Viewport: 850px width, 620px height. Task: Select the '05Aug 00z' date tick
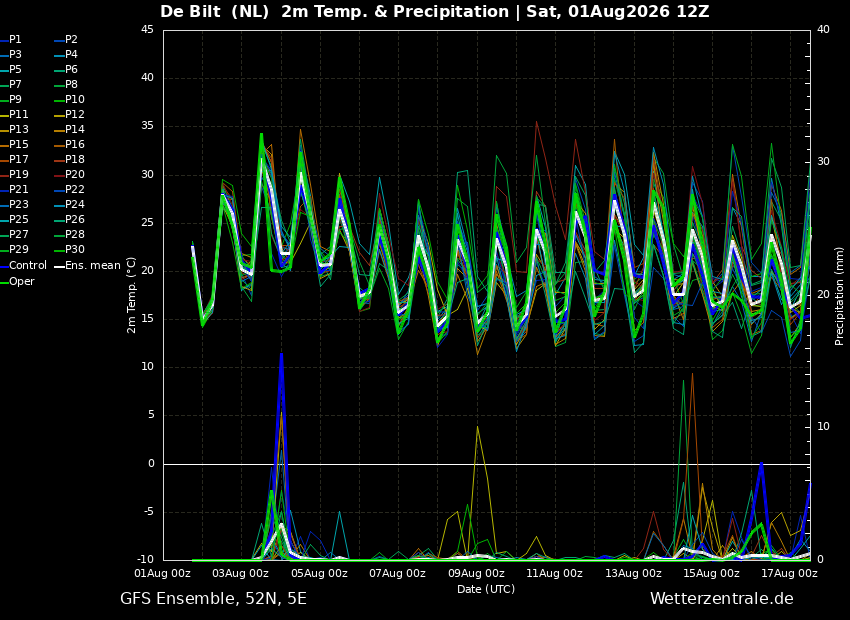[x=319, y=573]
